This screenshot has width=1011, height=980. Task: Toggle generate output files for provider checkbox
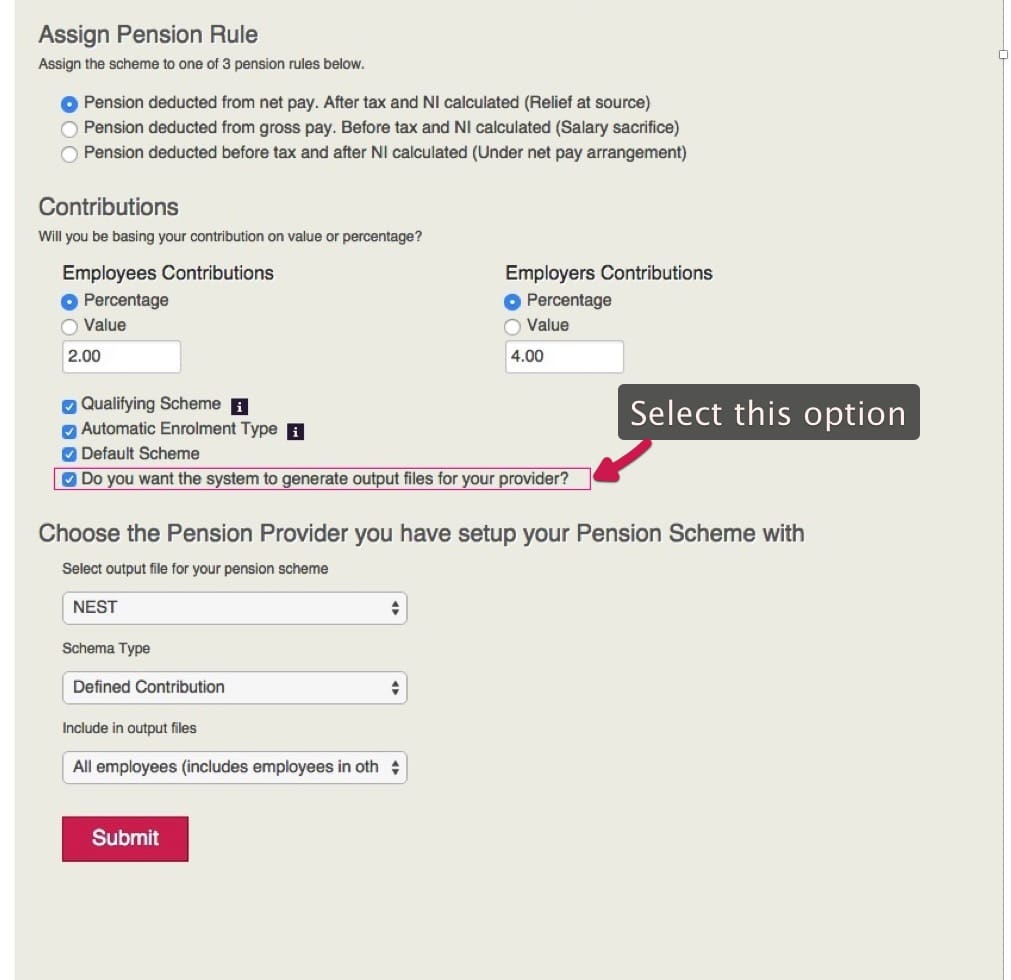pyautogui.click(x=69, y=480)
